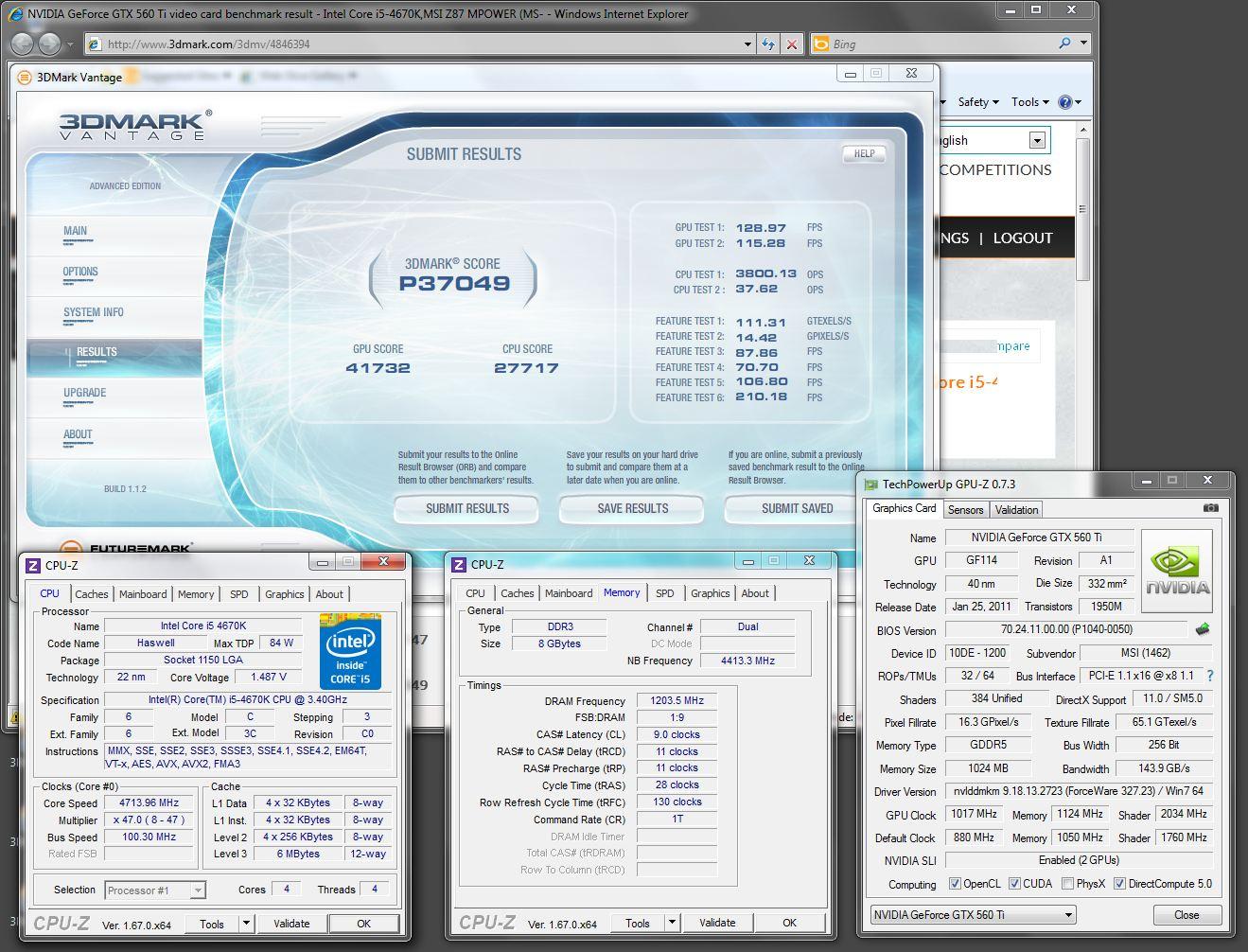Click the IE help question mark icon
The image size is (1248, 952).
1065,102
